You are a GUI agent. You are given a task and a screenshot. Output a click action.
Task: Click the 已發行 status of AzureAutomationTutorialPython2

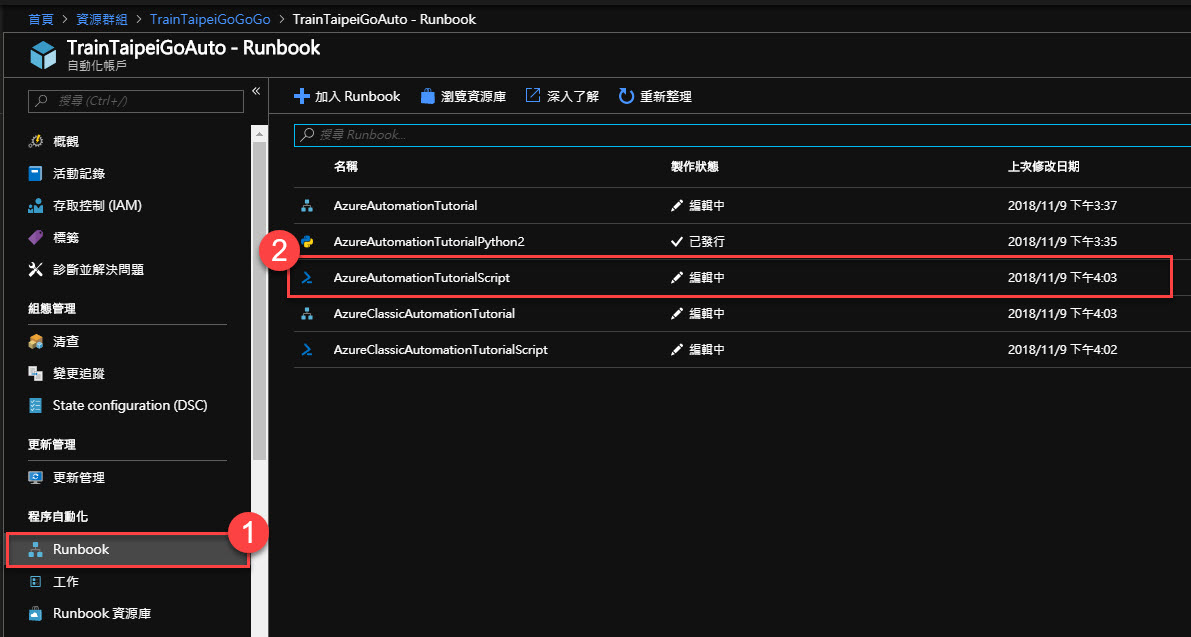click(707, 241)
